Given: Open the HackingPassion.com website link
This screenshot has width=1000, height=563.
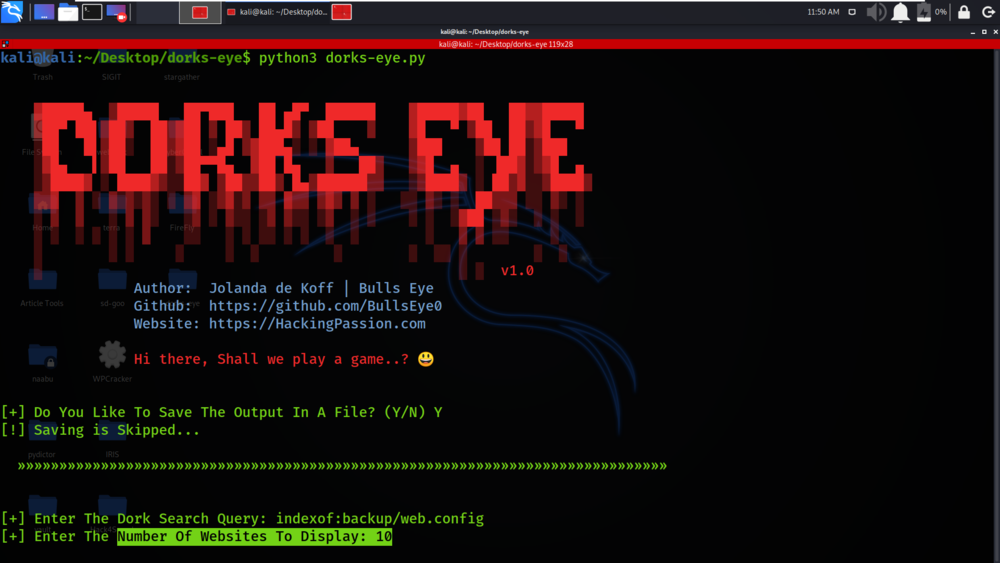Looking at the screenshot, I should coord(317,324).
